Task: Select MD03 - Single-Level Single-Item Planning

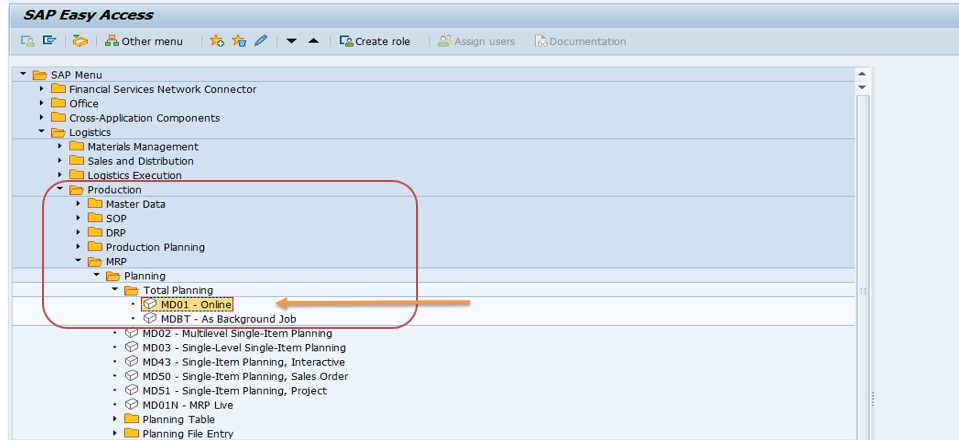Action: click(x=244, y=348)
